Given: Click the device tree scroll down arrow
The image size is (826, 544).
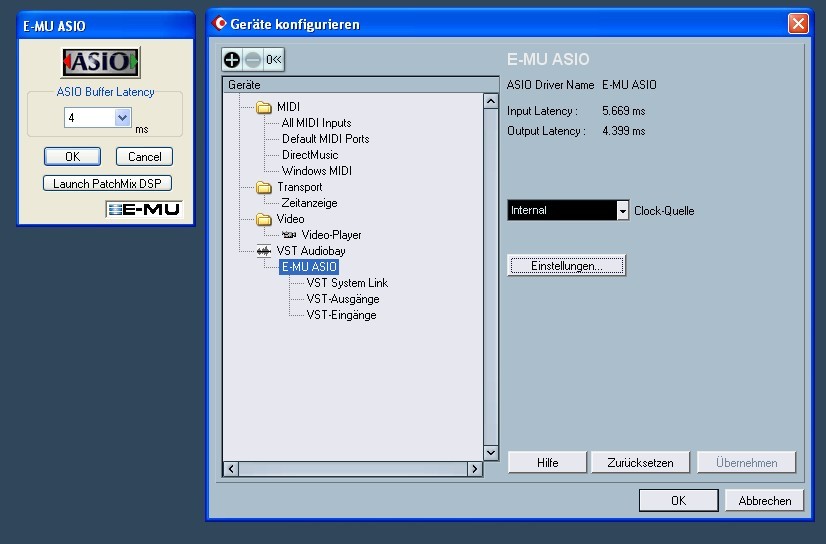Looking at the screenshot, I should [490, 453].
